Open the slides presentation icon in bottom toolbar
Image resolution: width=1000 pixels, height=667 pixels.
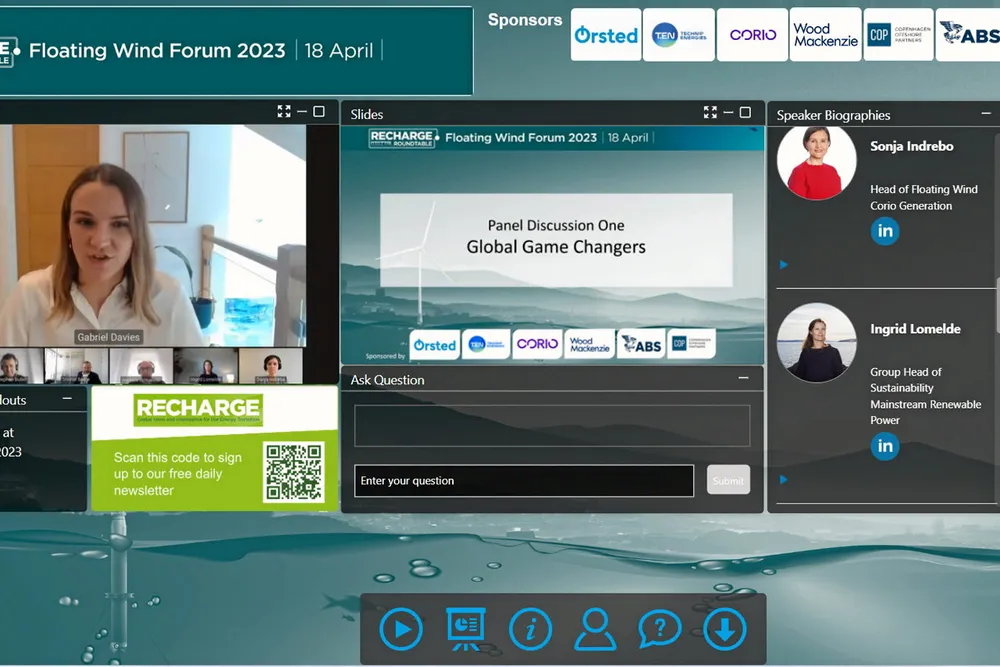point(465,629)
